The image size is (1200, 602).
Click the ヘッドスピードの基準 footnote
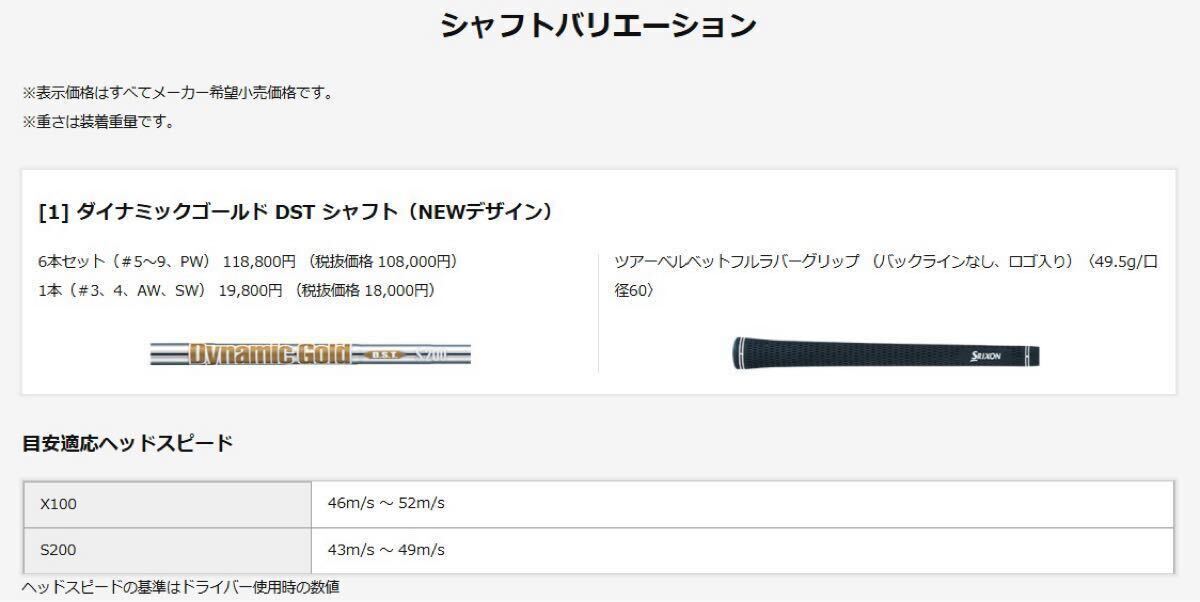(181, 587)
